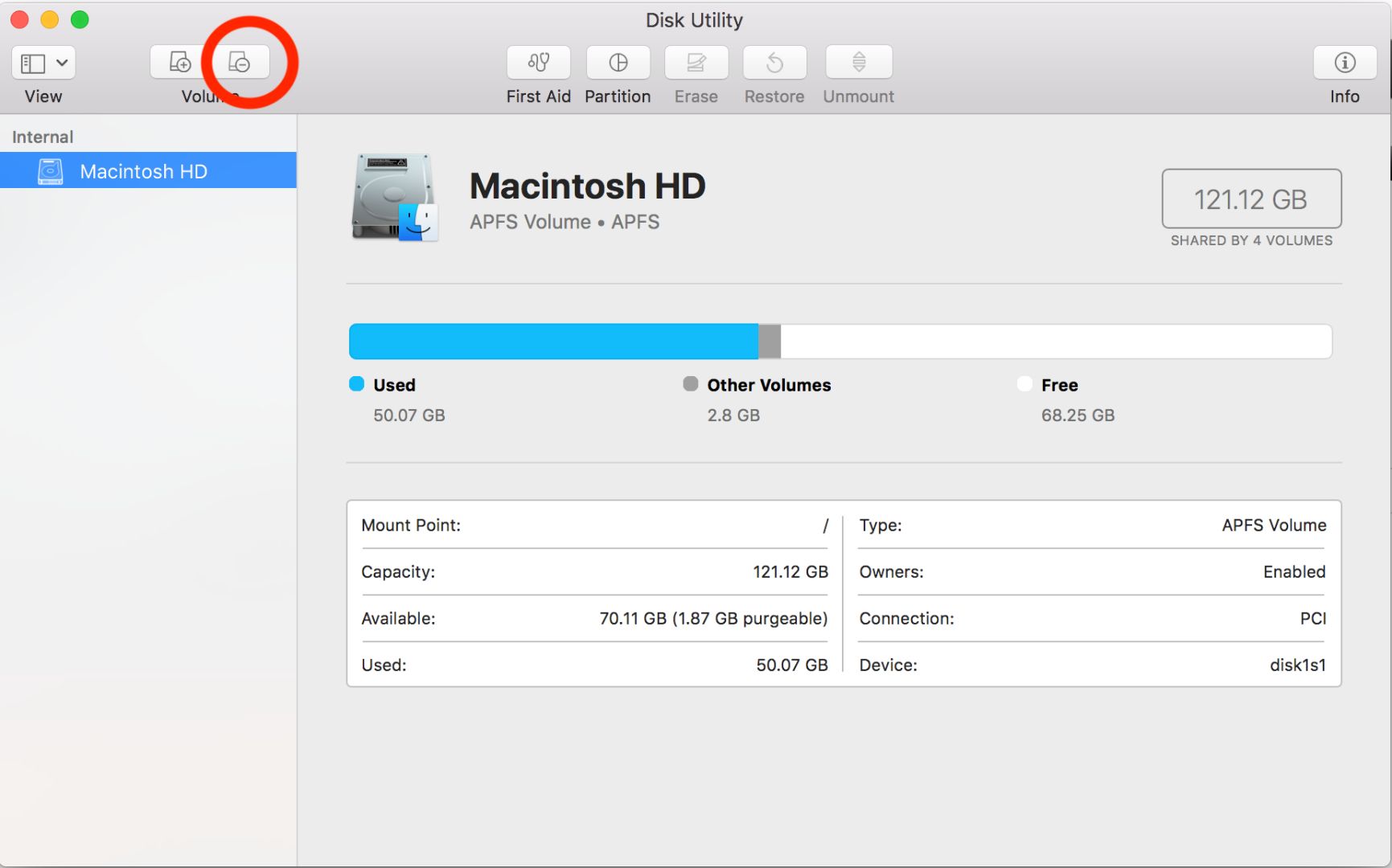Click the Add Volume toolbar icon
Viewport: 1392px width, 868px height.
pyautogui.click(x=180, y=63)
